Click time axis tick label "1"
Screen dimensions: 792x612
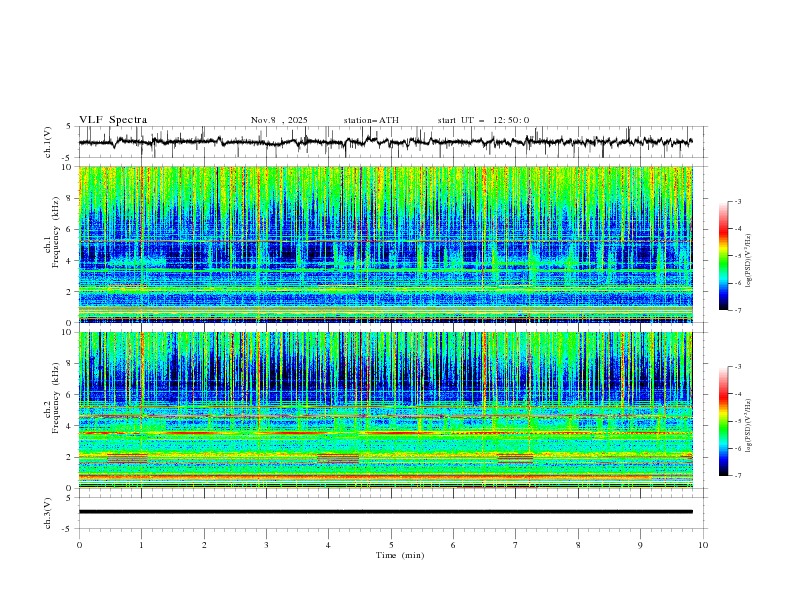coord(141,545)
